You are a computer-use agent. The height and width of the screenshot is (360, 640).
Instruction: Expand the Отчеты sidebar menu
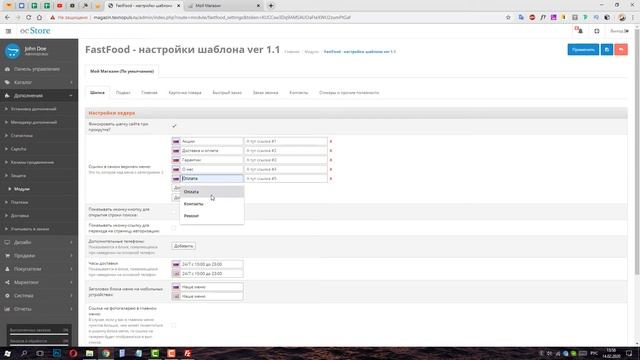[x=39, y=309]
